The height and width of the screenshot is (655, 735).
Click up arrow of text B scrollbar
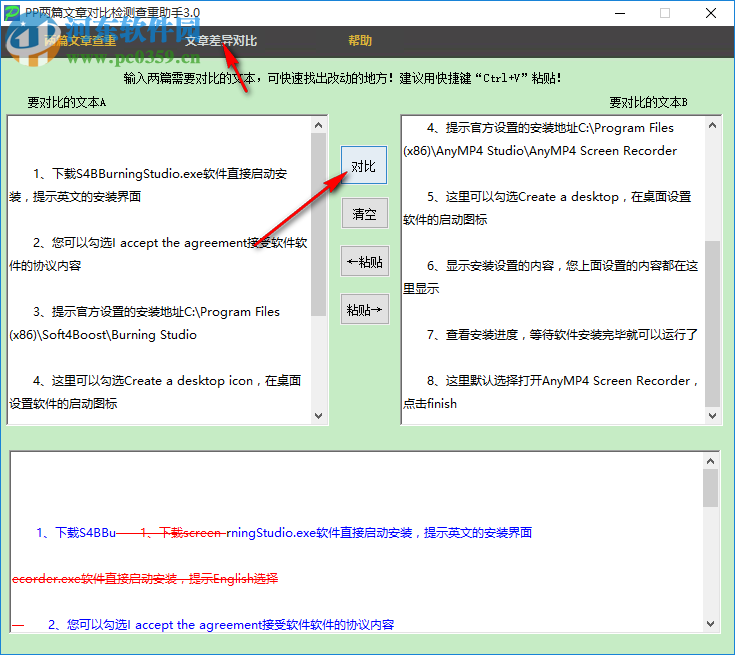pos(712,125)
